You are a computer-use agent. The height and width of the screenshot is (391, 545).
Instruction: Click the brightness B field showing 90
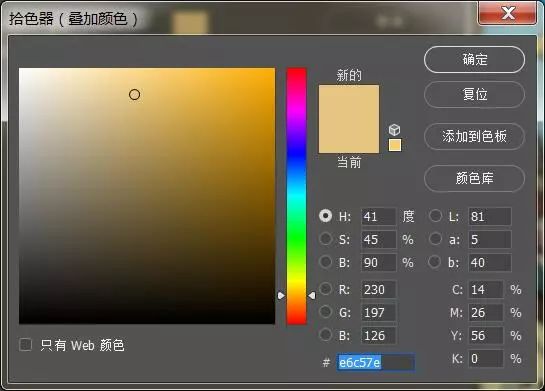[378, 262]
